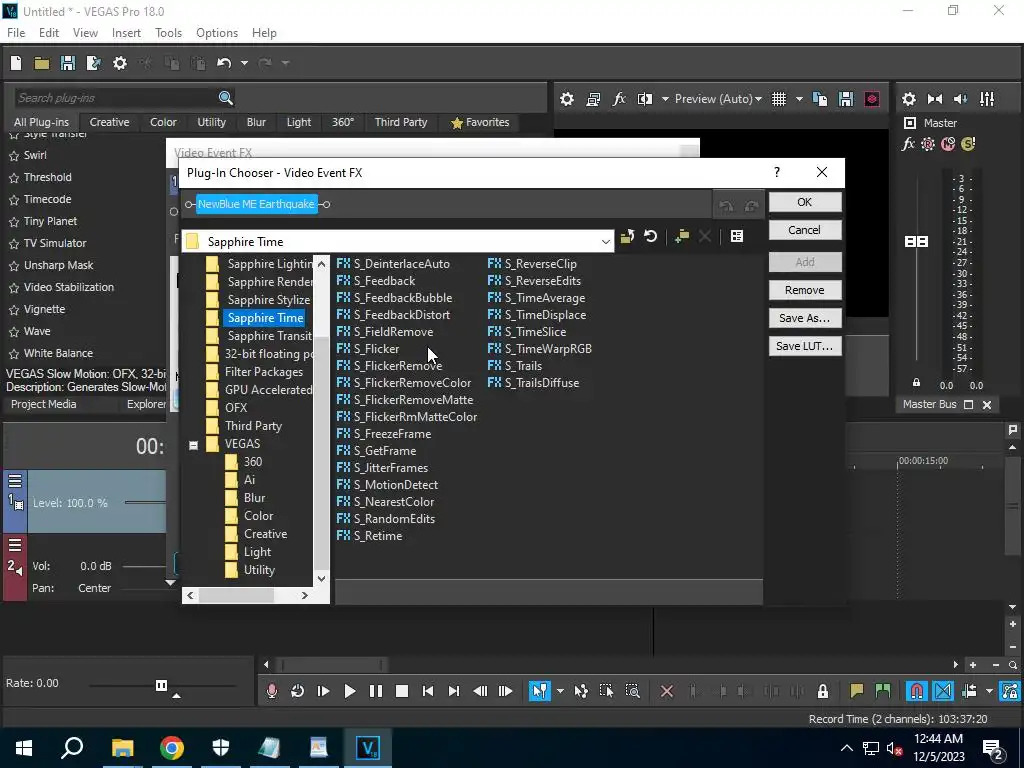Toggle favorite star for White Balance plug-in
The image size is (1024, 768).
(x=14, y=354)
